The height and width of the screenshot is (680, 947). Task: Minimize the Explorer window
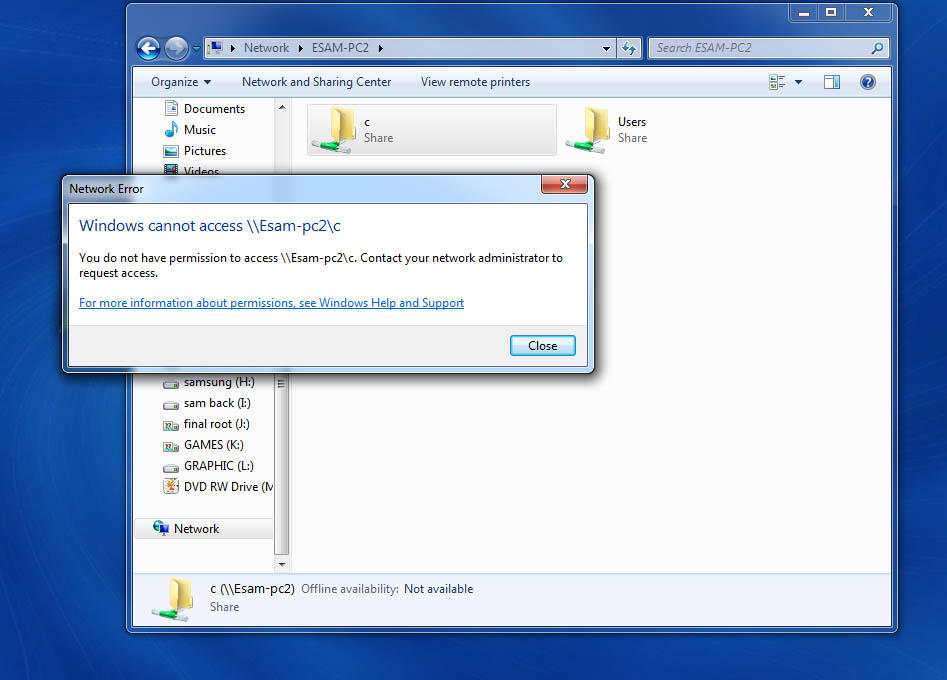tap(803, 13)
